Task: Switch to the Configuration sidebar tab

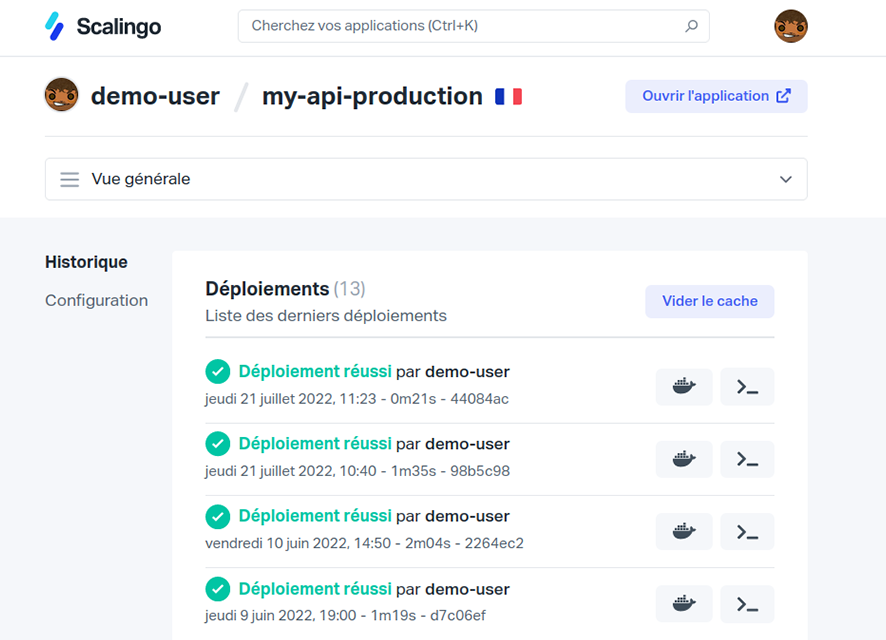Action: pos(96,300)
